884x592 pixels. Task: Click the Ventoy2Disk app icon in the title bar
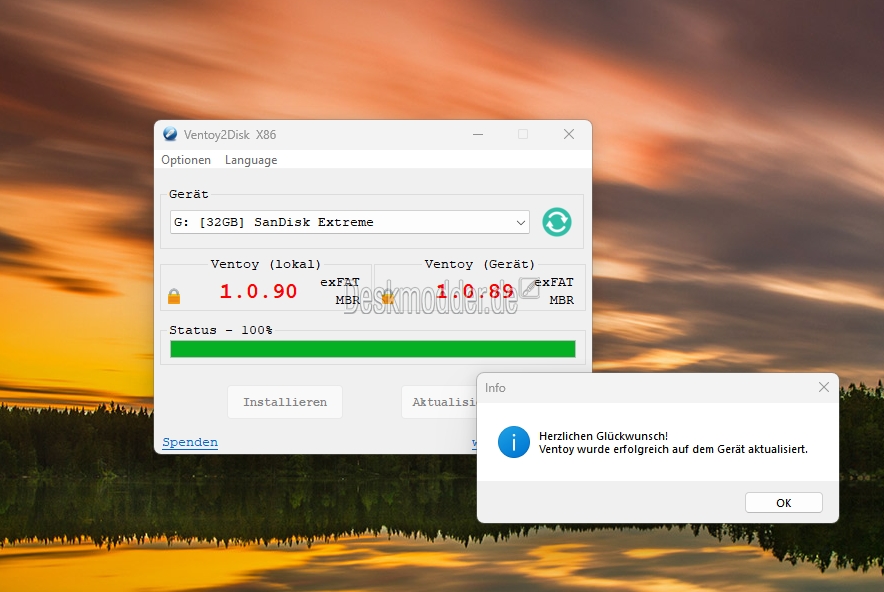(170, 134)
